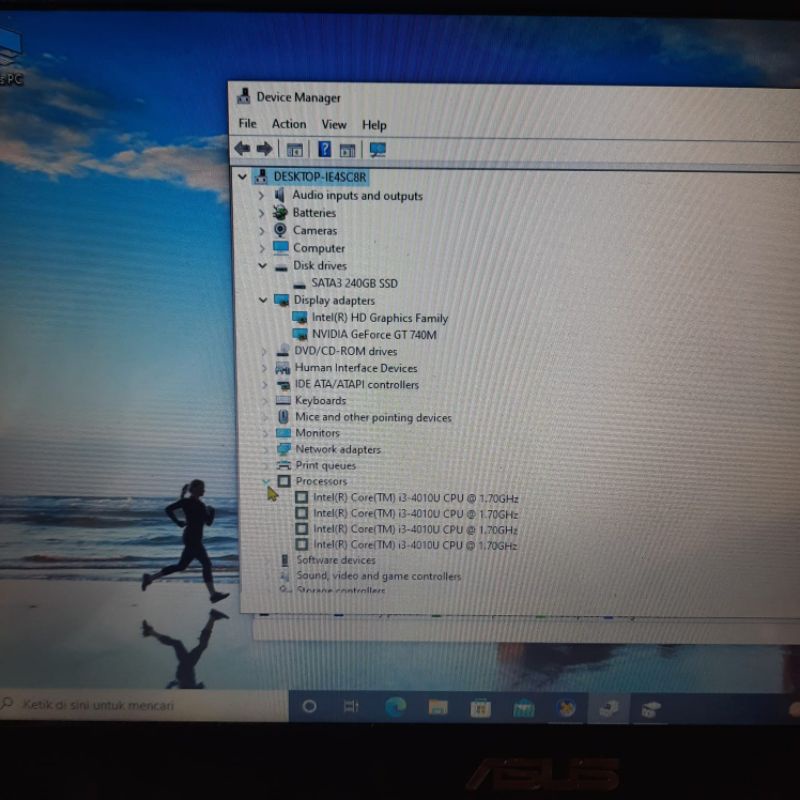The height and width of the screenshot is (800, 800).
Task: Open the View menu
Action: click(334, 125)
